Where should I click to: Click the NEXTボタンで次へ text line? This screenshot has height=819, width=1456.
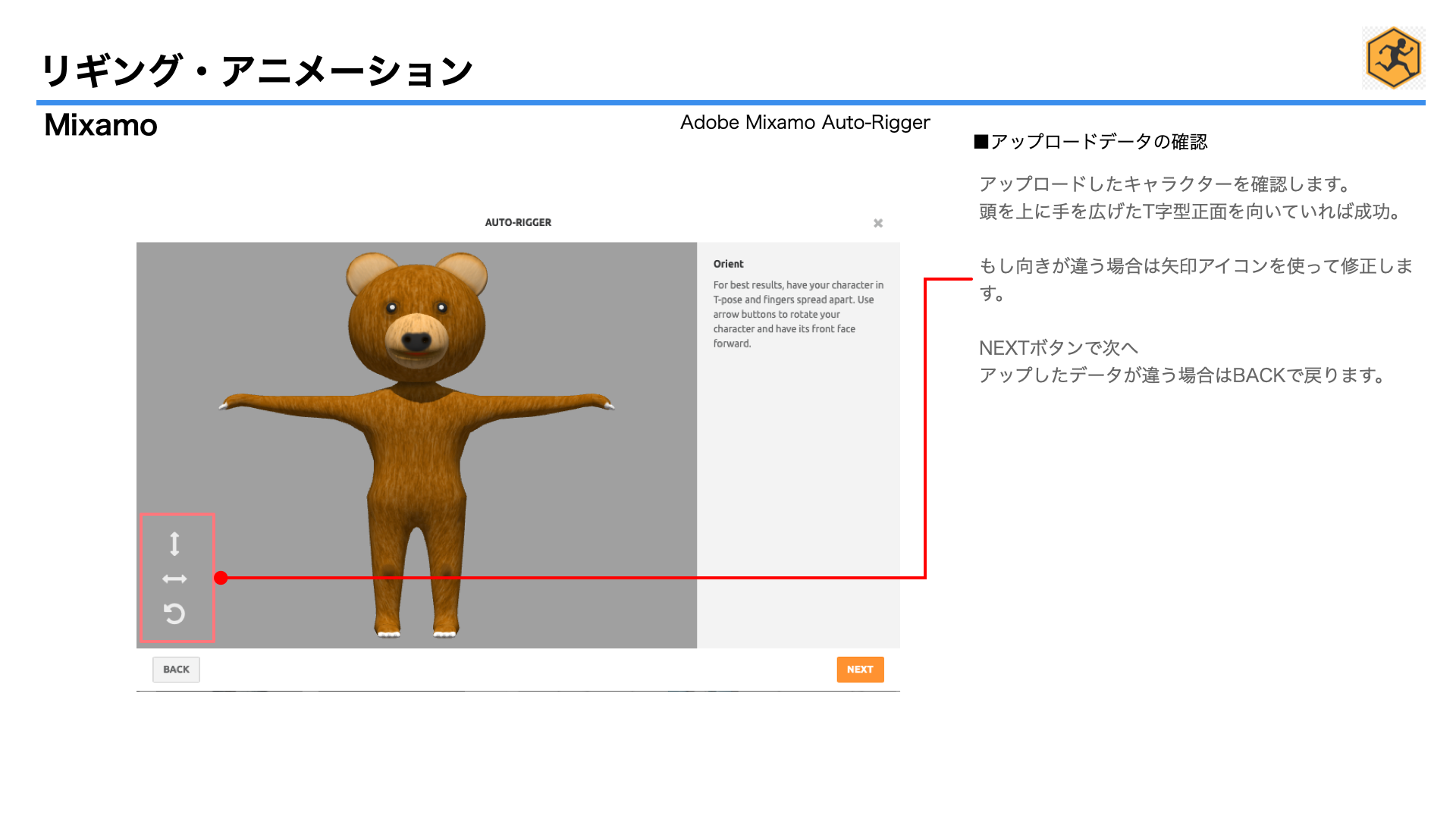1058,348
